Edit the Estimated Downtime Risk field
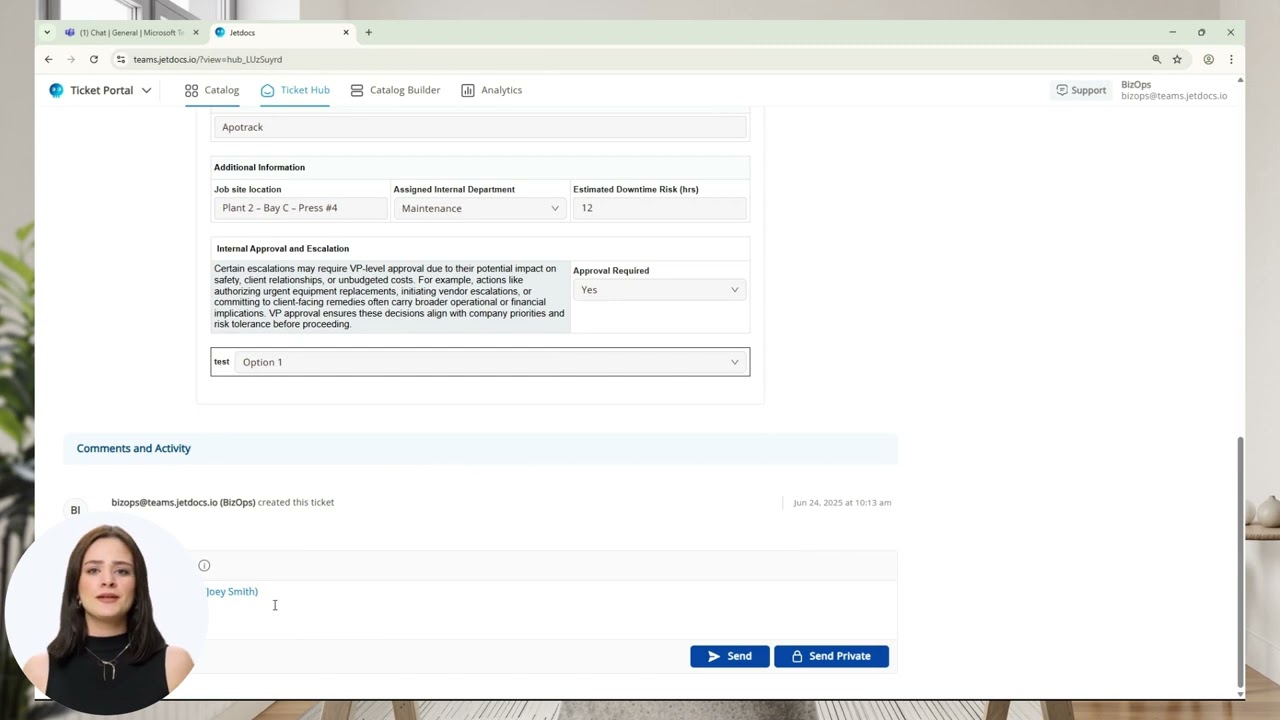 (x=659, y=208)
